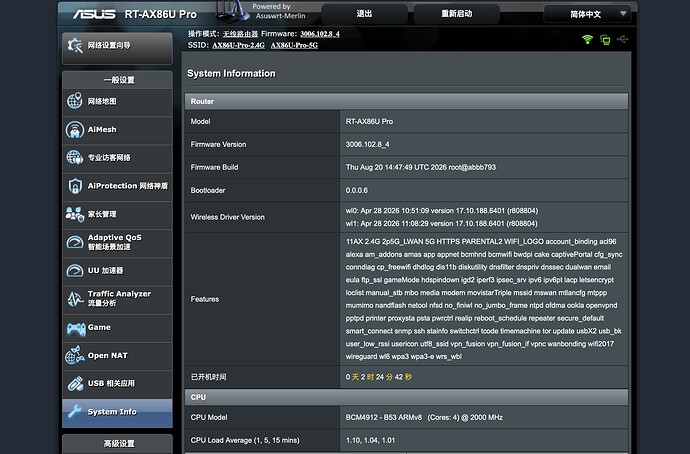Click the Asuswrt-Merlin powered-by text
690x454 pixels.
[x=280, y=16]
